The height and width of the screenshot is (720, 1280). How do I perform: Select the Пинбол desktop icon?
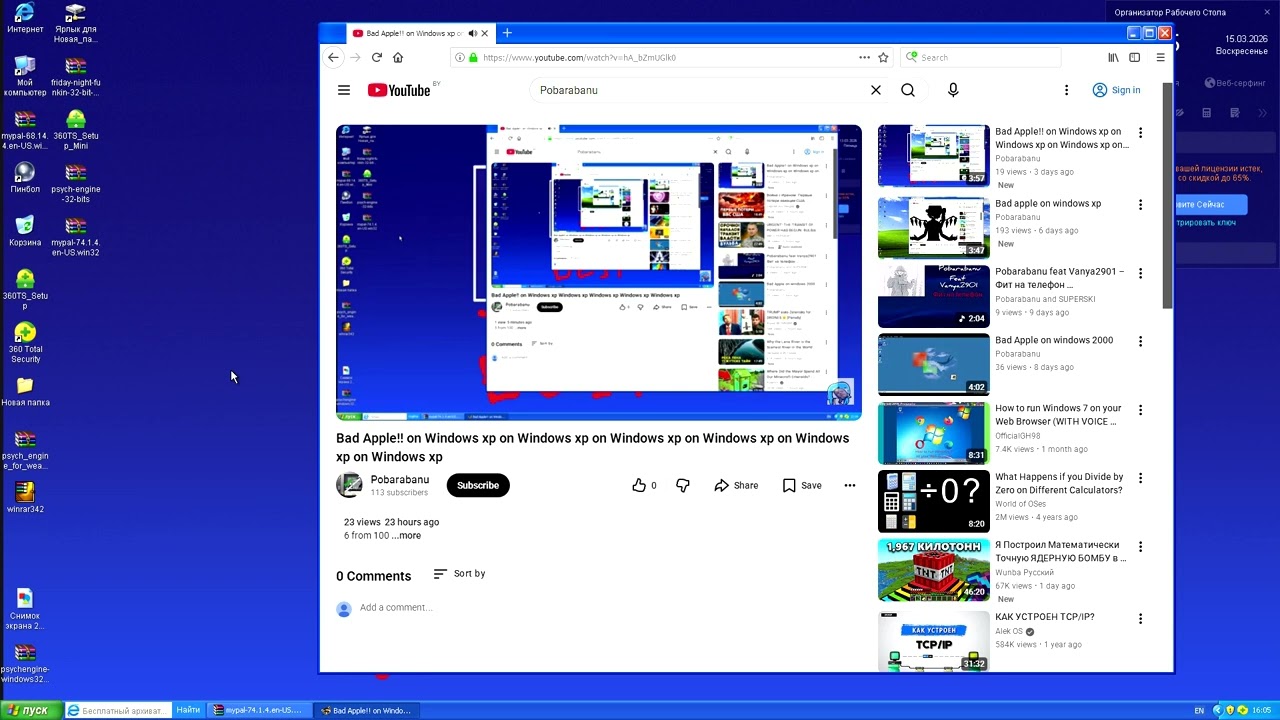(25, 178)
